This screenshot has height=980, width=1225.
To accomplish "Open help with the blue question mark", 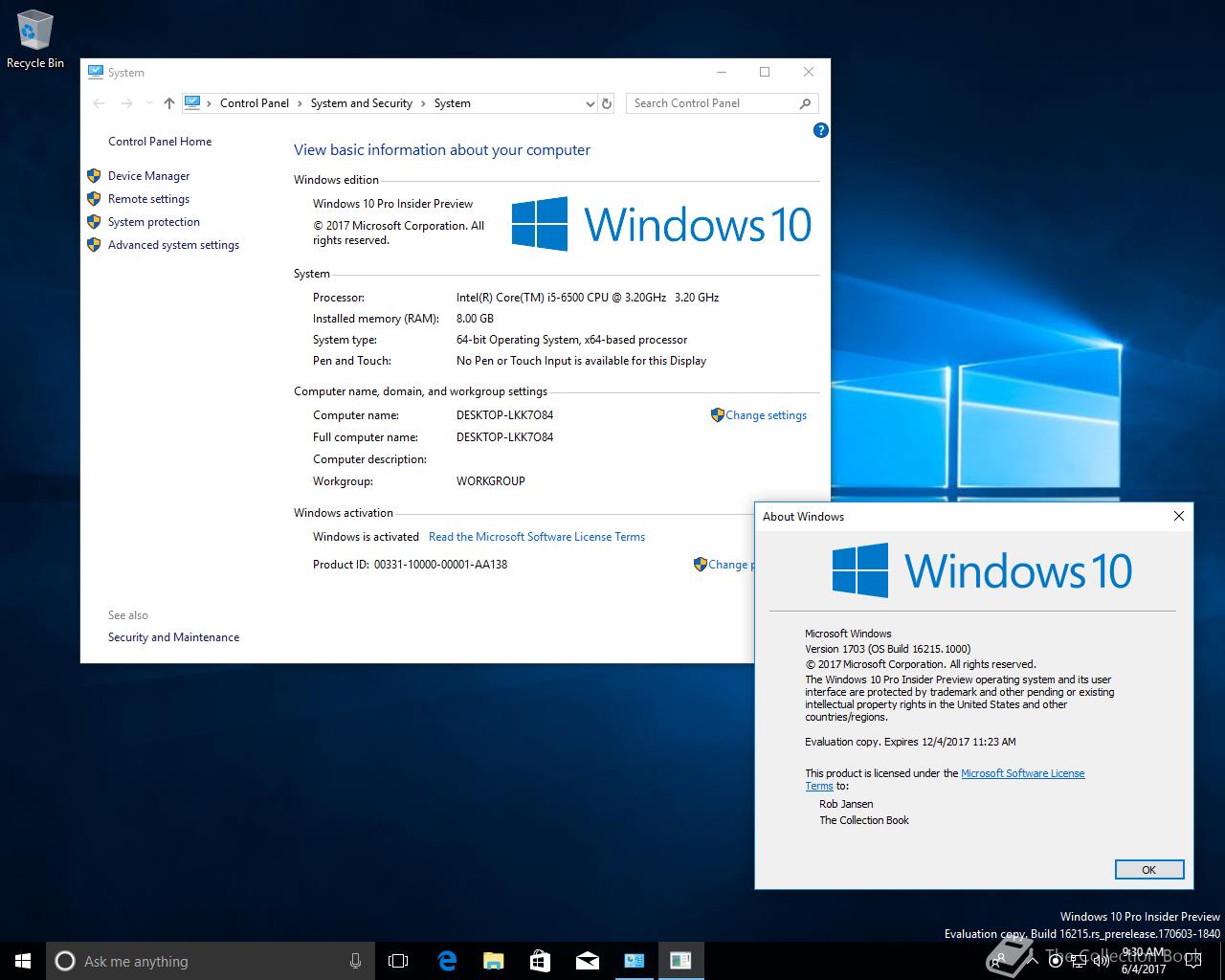I will tap(820, 130).
